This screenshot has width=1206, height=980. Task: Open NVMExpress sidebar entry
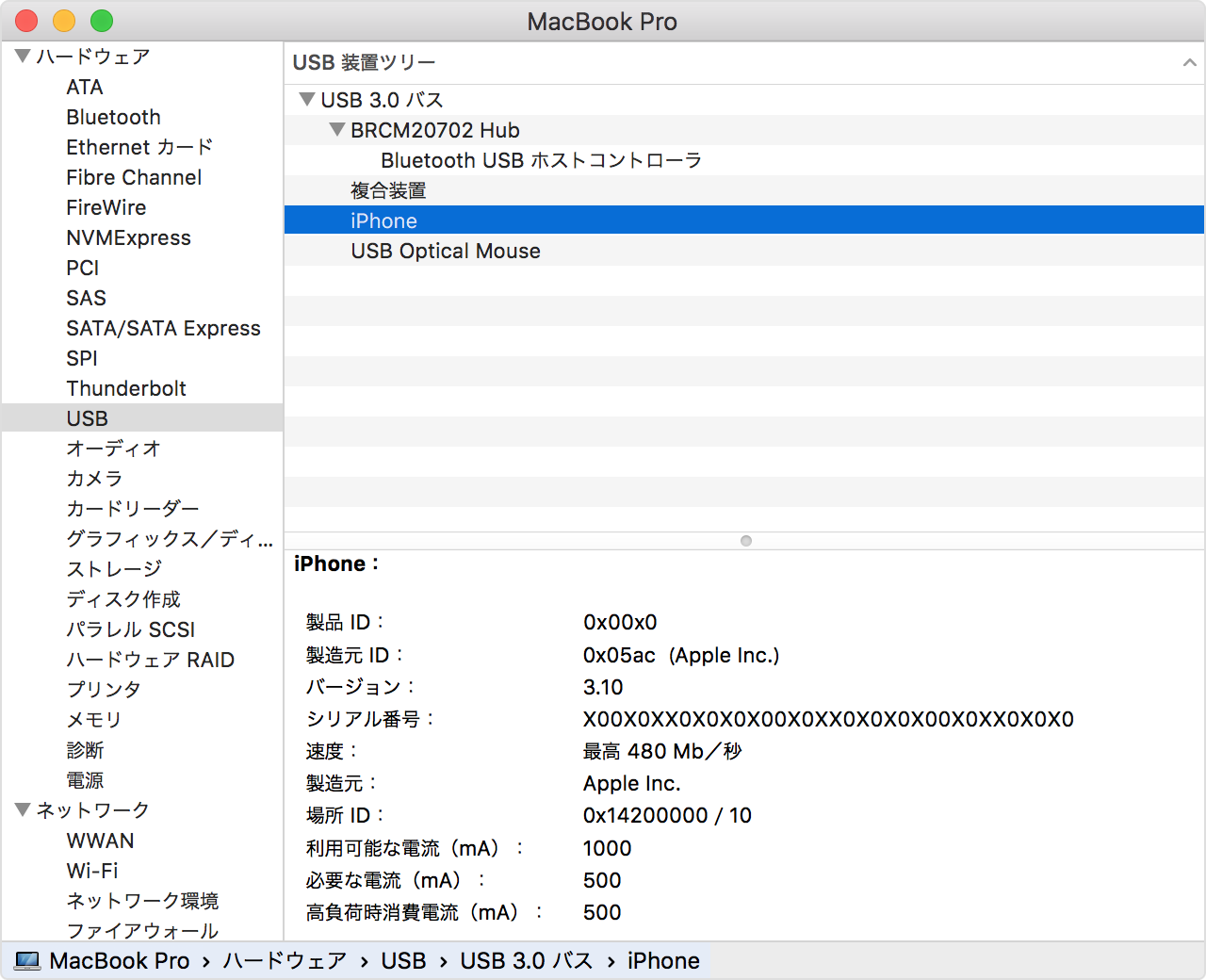128,237
